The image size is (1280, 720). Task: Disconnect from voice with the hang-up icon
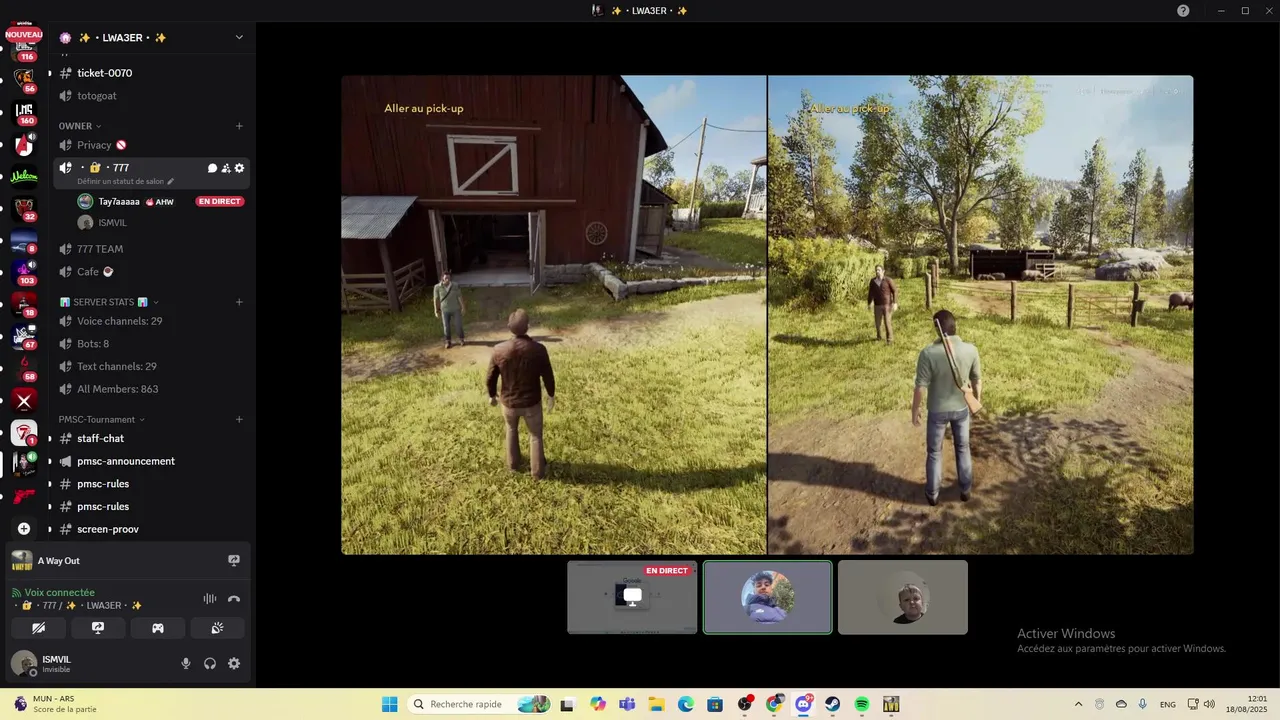pyautogui.click(x=234, y=599)
